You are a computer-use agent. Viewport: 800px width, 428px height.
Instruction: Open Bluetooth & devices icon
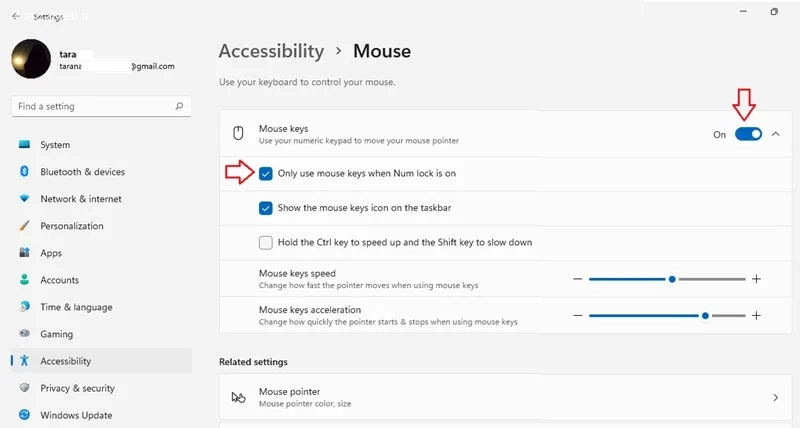25,172
